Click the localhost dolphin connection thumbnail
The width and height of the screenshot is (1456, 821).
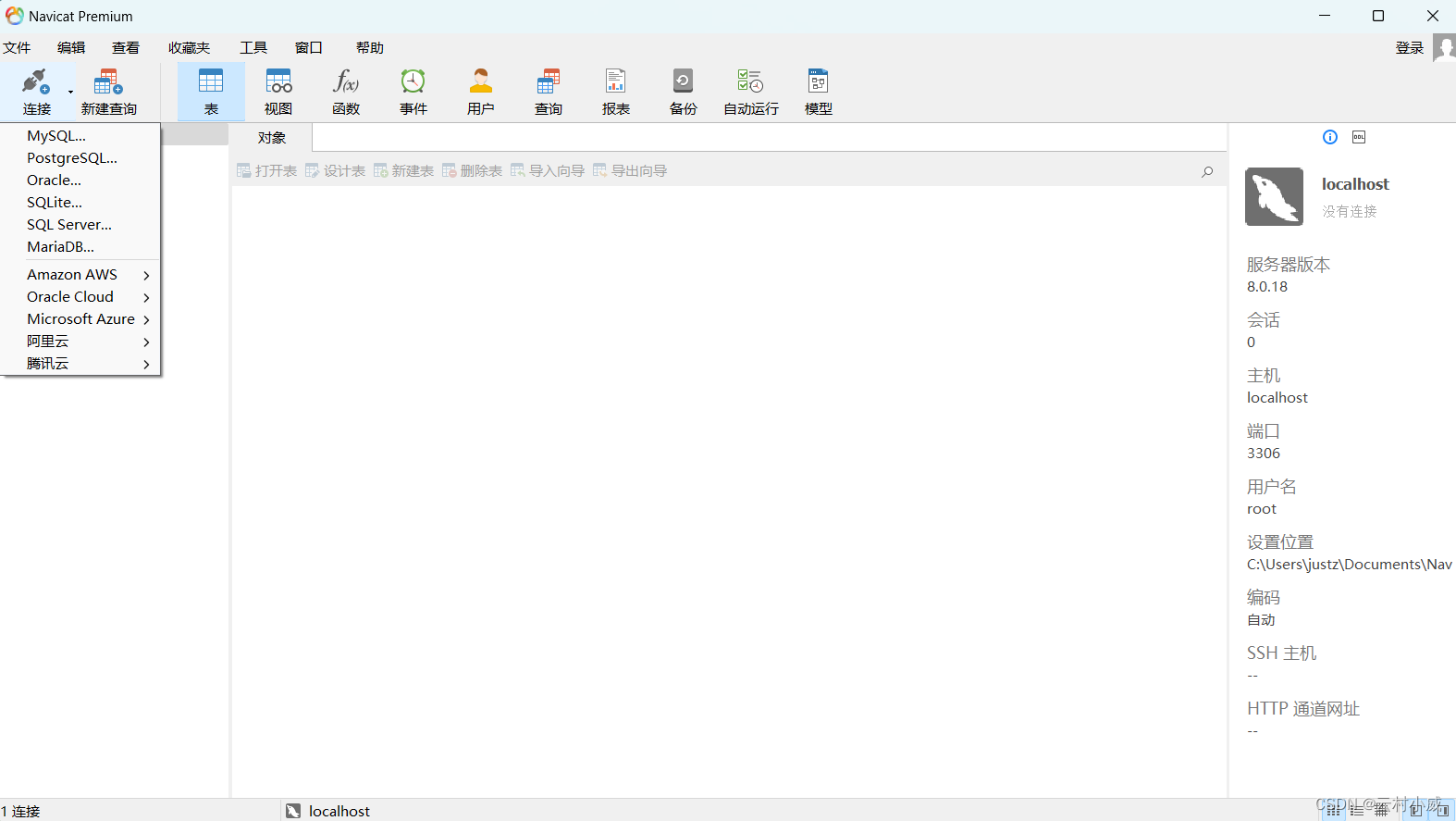coord(1274,196)
